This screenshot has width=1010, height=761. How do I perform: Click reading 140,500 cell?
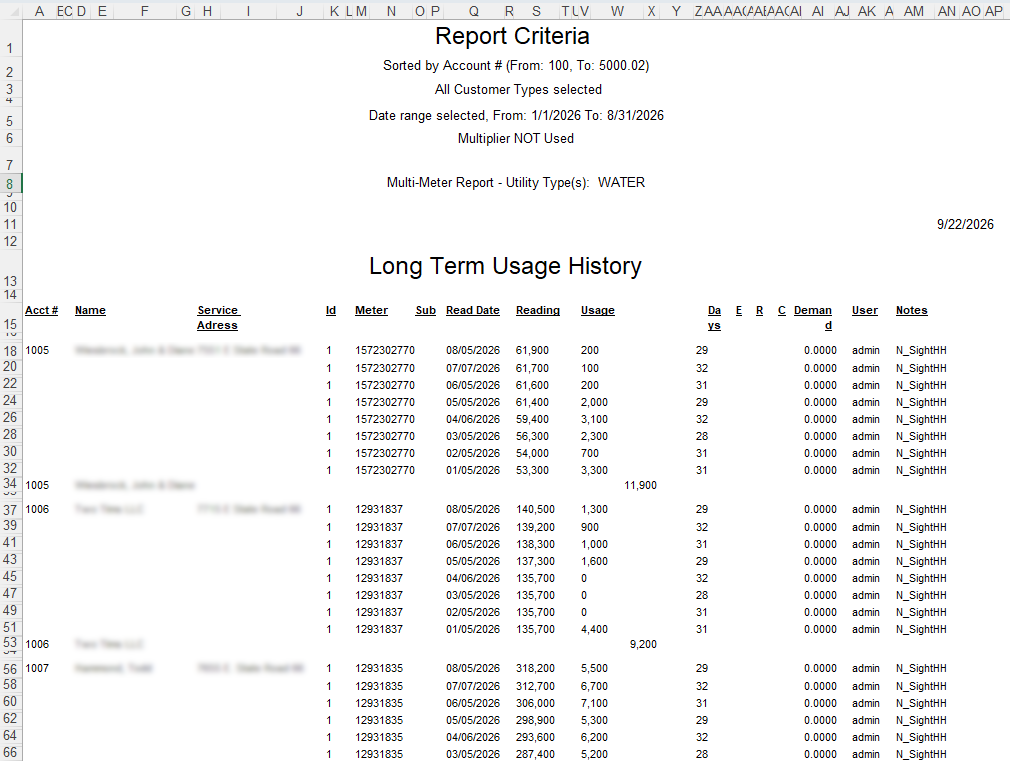(535, 510)
